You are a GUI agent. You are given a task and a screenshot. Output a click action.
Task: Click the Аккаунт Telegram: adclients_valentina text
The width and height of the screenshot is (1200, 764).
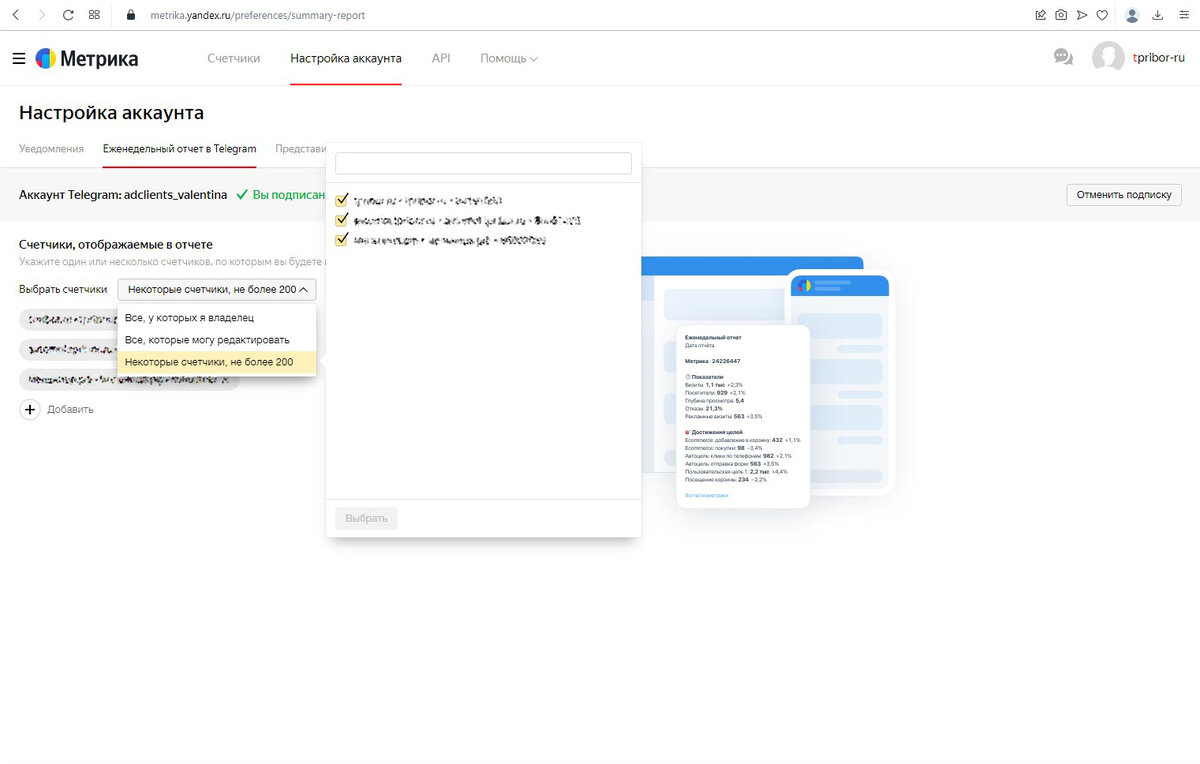point(123,194)
